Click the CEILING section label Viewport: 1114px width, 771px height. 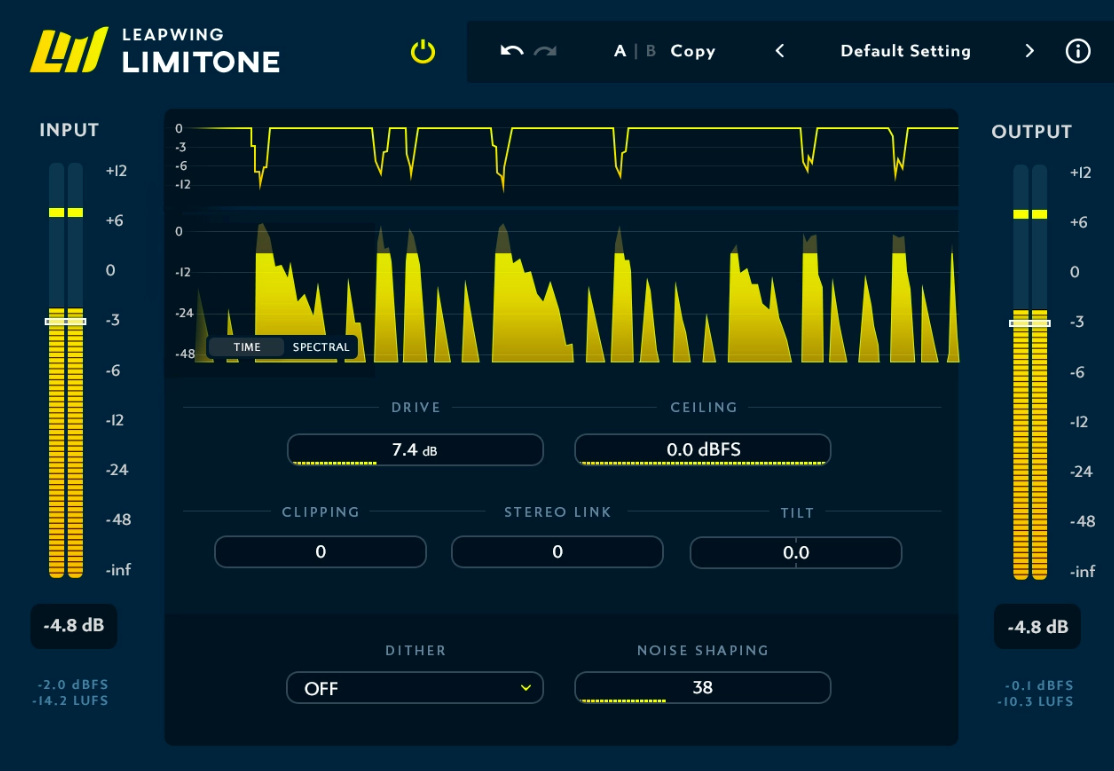703,407
